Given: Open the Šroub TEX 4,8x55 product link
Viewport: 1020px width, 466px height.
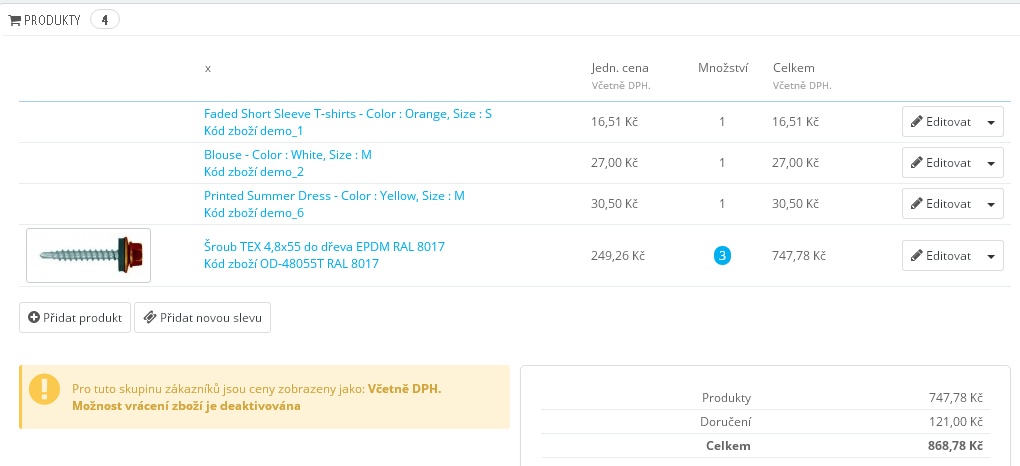Looking at the screenshot, I should [324, 246].
